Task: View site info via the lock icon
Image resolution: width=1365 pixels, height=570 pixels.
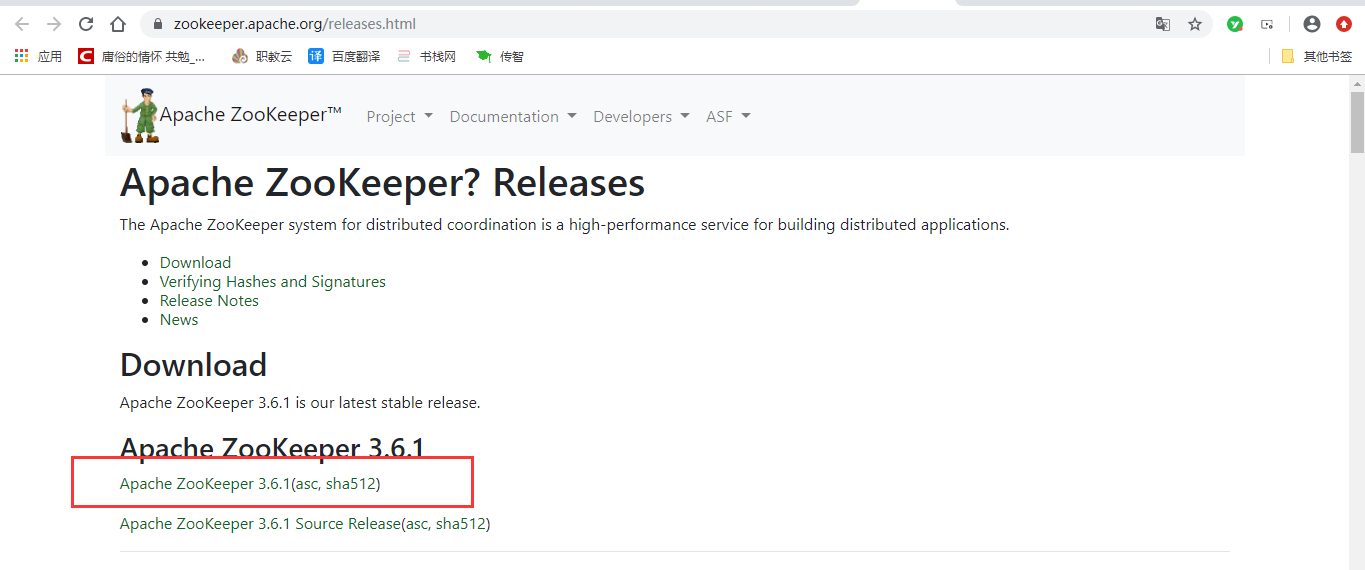Action: point(158,24)
